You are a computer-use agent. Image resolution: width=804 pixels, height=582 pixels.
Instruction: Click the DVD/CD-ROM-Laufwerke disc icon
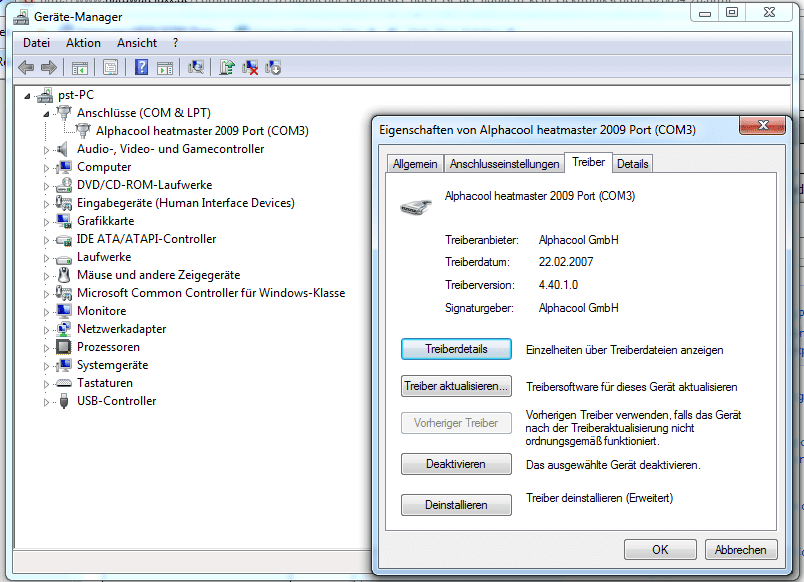[64, 185]
